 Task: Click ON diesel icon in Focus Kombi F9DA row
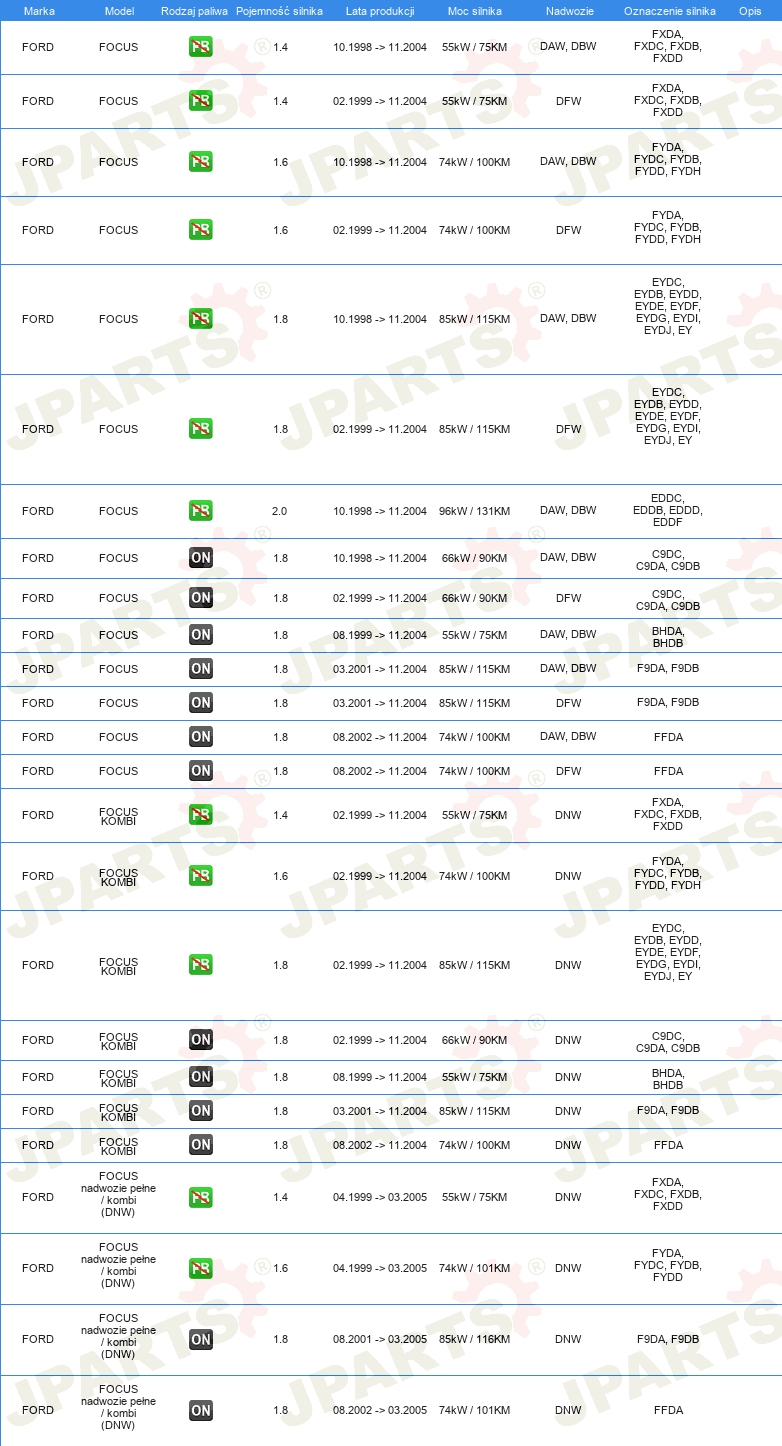[201, 1111]
